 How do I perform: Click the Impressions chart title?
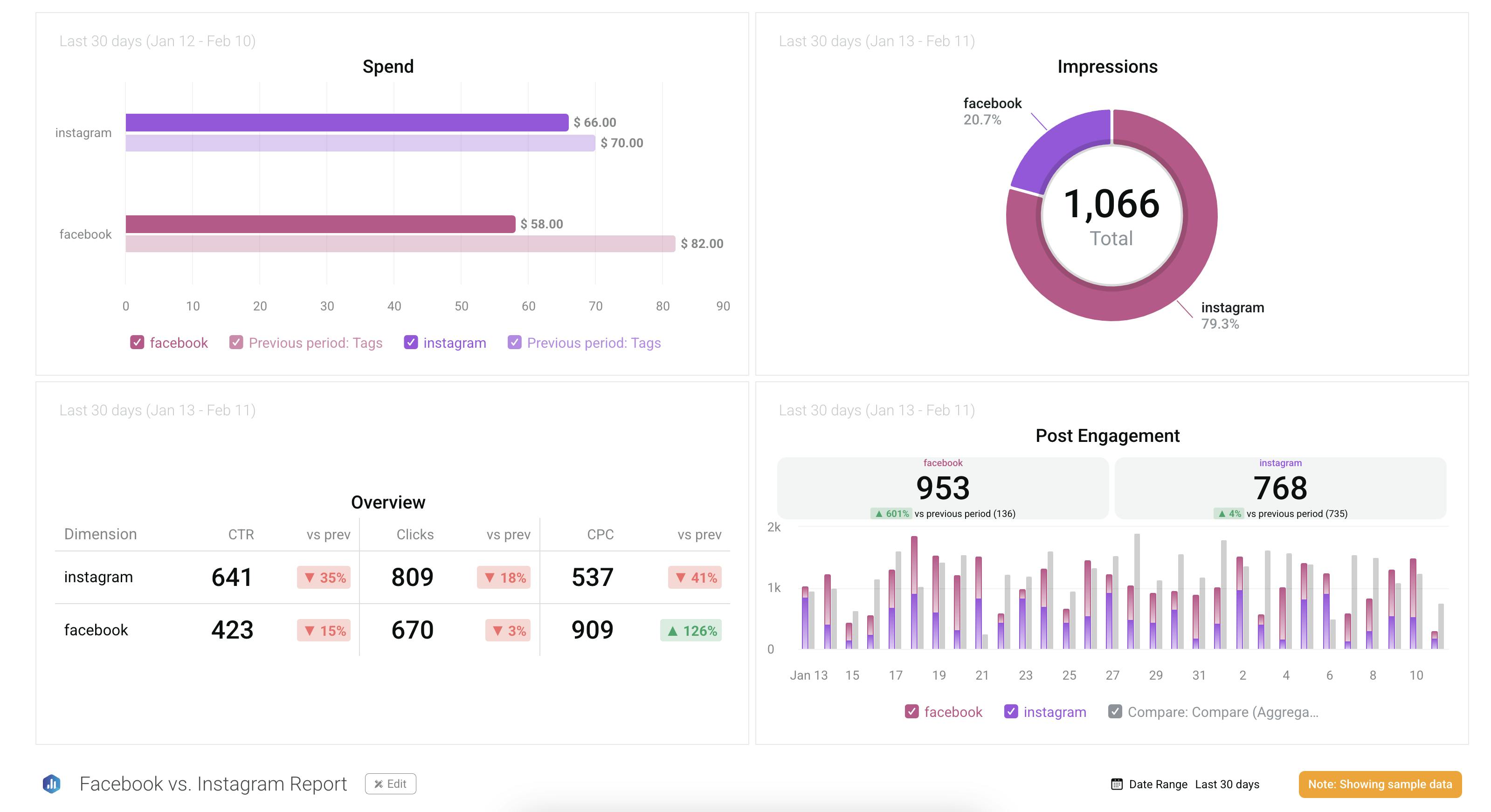click(1107, 67)
